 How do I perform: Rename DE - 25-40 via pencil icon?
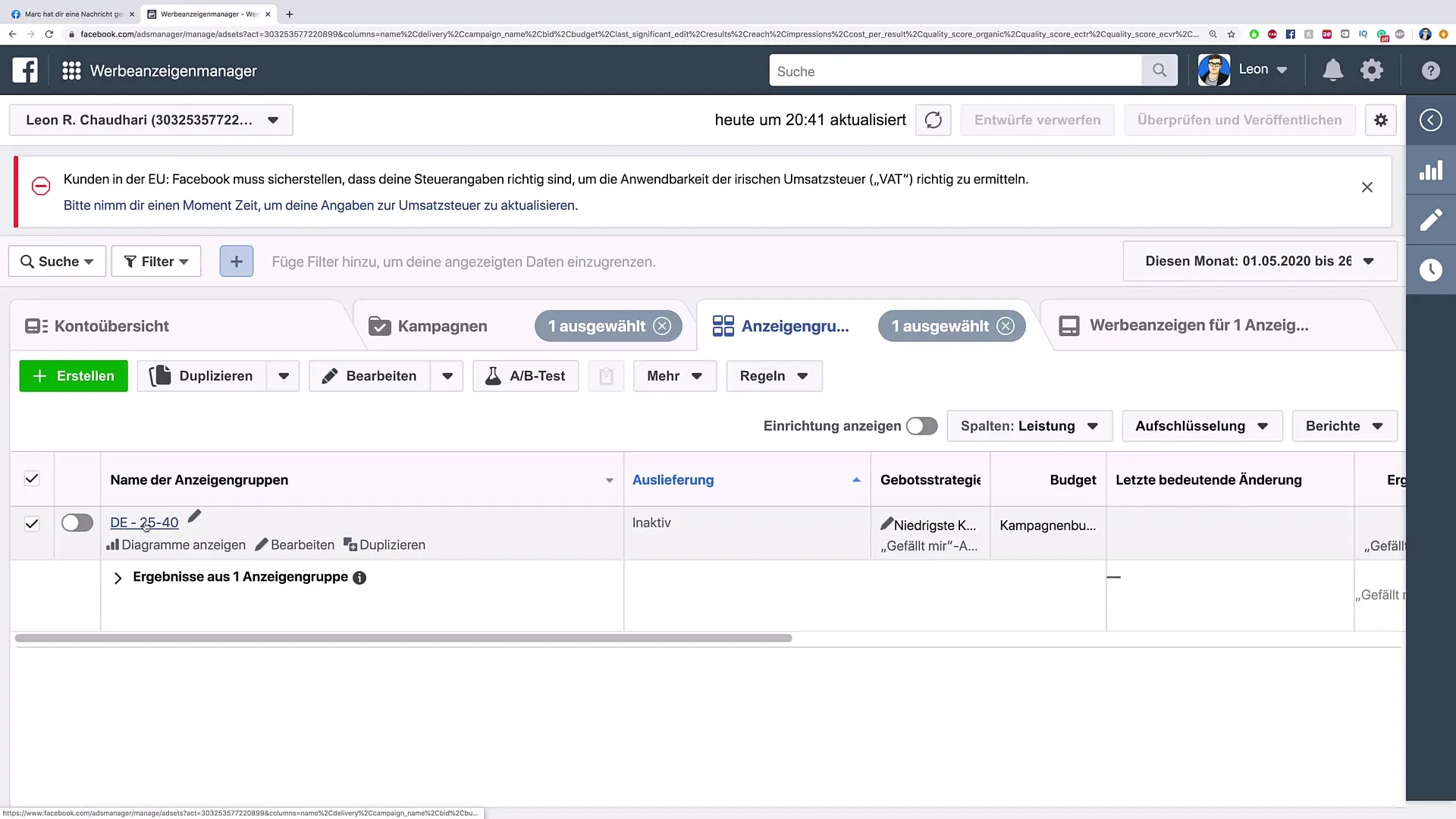click(x=195, y=516)
